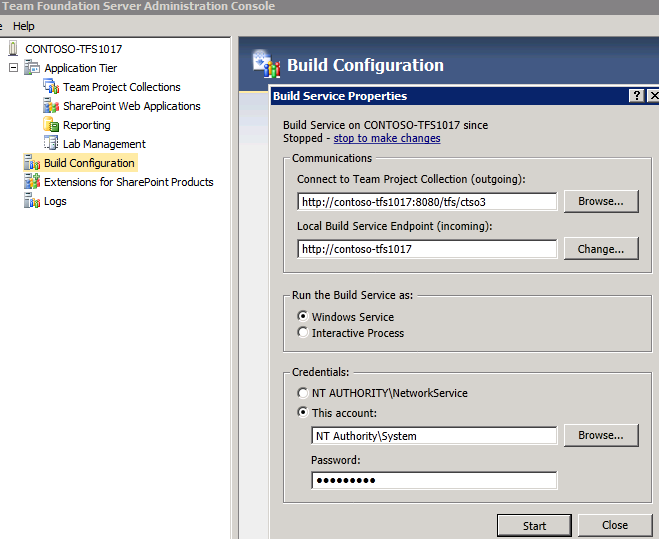This screenshot has height=539, width=659.
Task: Click the Run the Build Service as label
Action: (353, 295)
